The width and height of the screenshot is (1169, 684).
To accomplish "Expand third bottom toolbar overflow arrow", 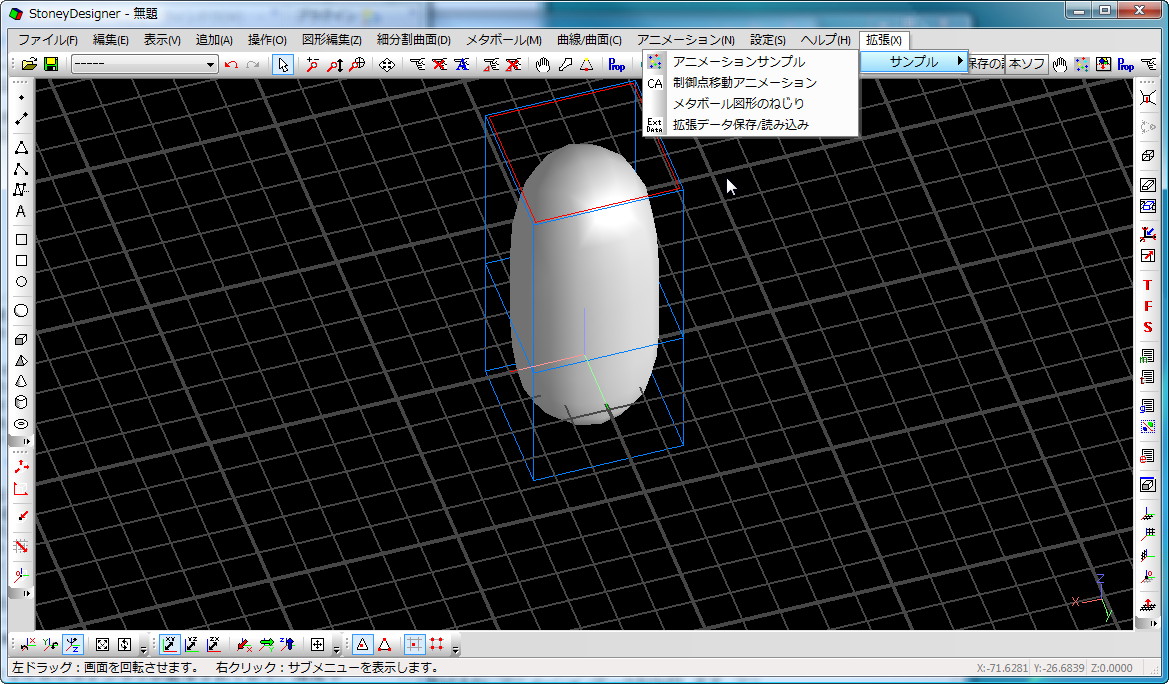I will tap(456, 649).
